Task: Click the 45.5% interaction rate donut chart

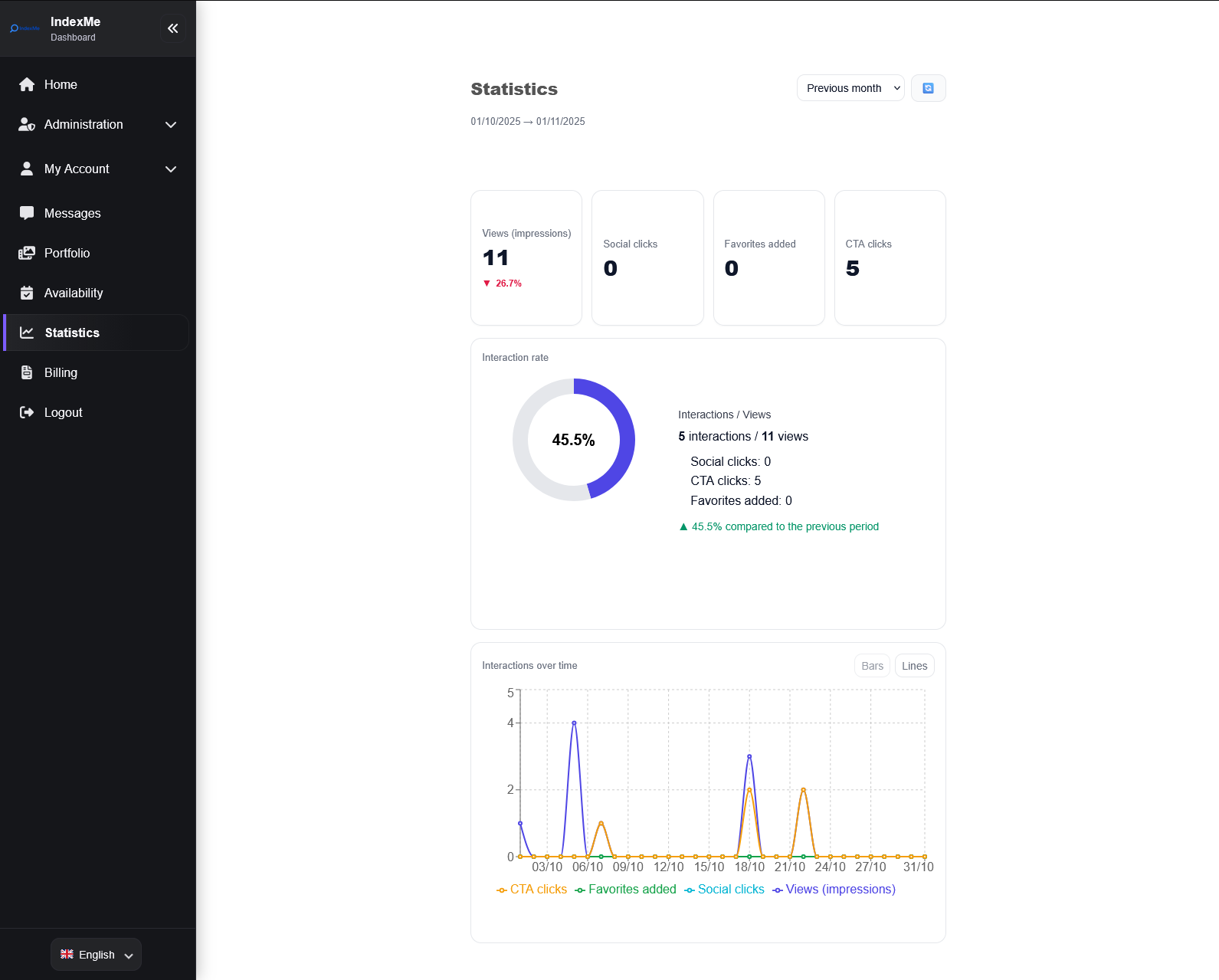Action: tap(574, 440)
